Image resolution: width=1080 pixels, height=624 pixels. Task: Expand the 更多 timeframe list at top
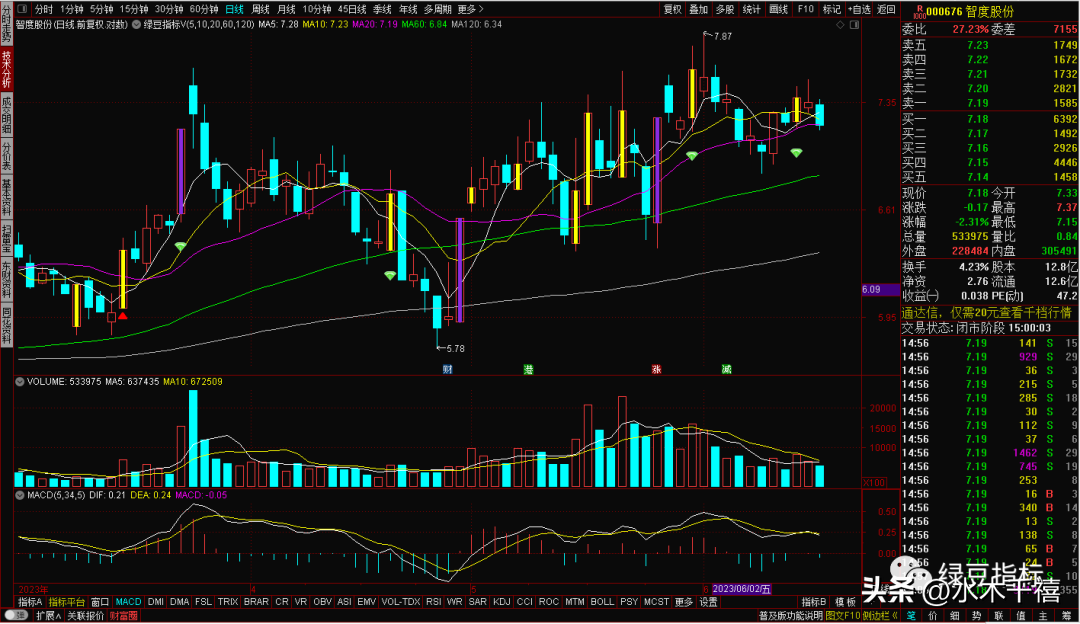[x=470, y=9]
